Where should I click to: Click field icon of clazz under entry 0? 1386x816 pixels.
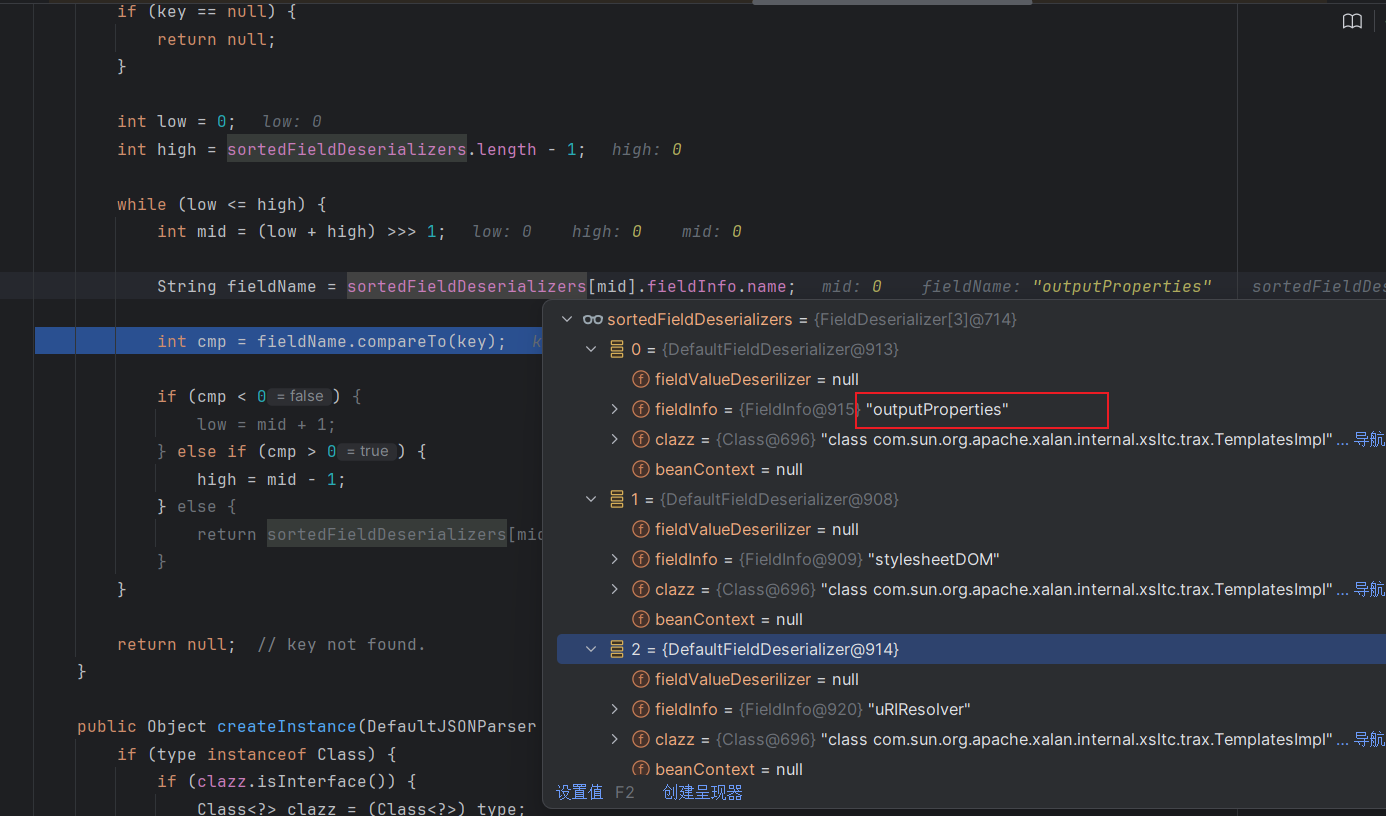pos(641,439)
